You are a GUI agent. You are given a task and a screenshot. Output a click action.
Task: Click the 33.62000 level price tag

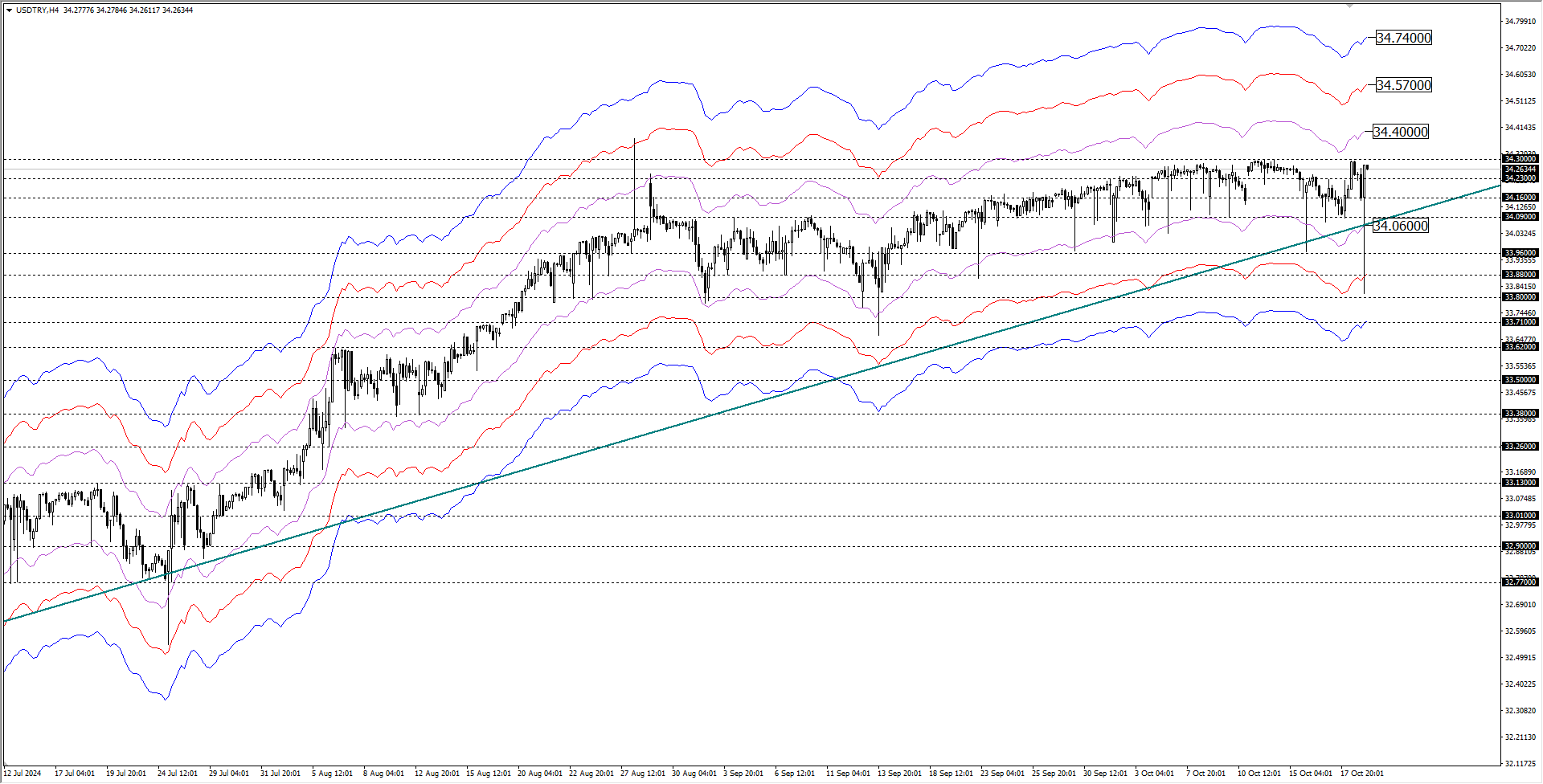1520,347
